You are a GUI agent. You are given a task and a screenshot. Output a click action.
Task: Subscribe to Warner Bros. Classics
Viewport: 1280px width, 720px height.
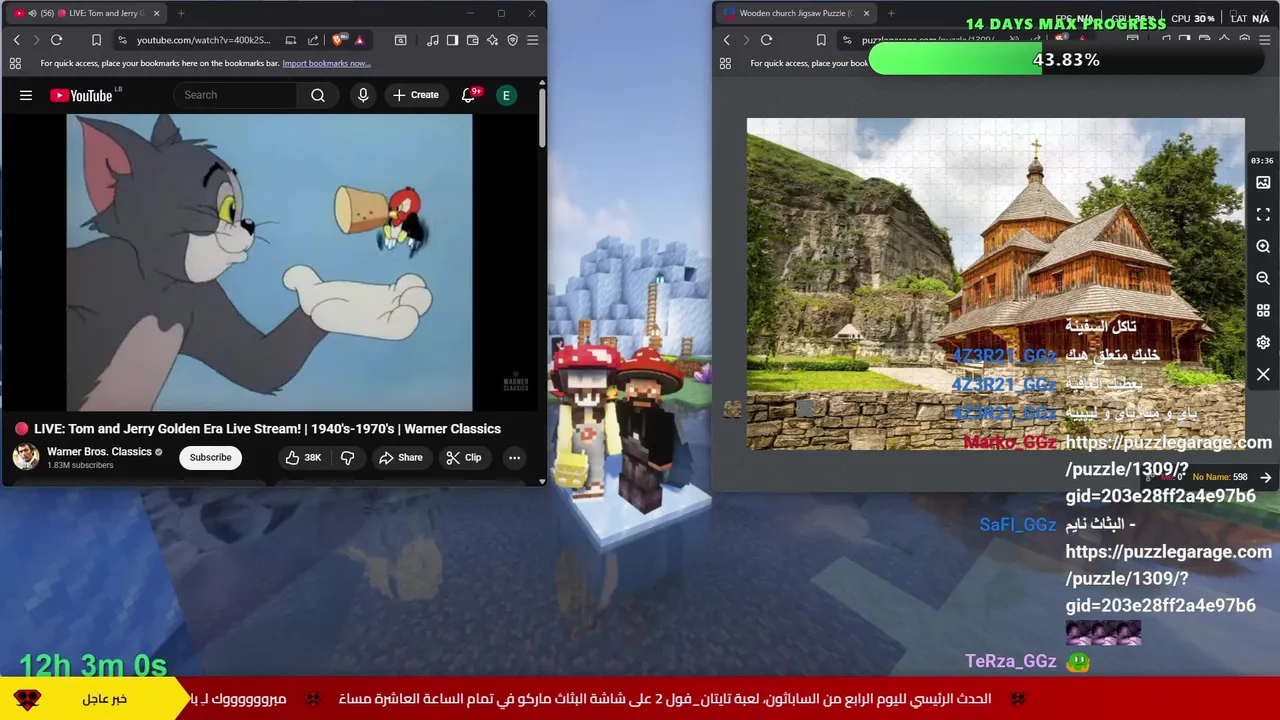(x=210, y=457)
